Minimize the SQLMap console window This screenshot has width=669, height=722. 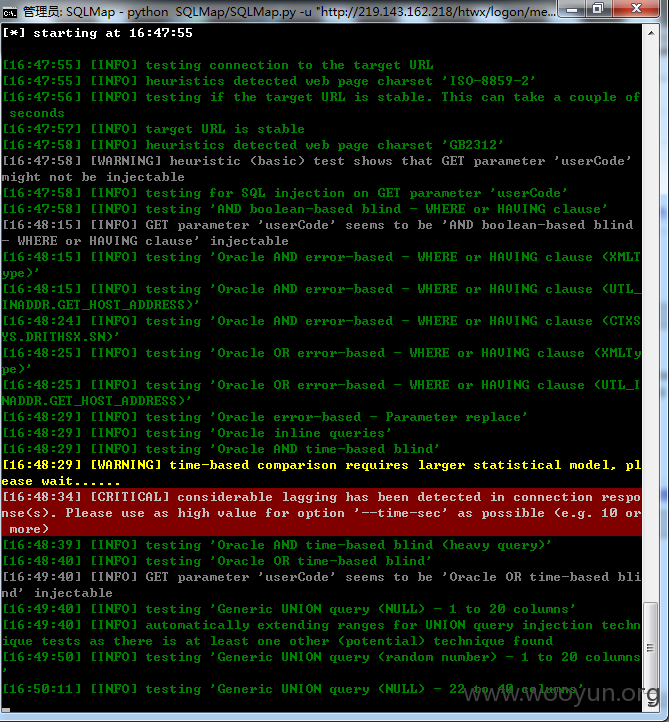(572, 9)
